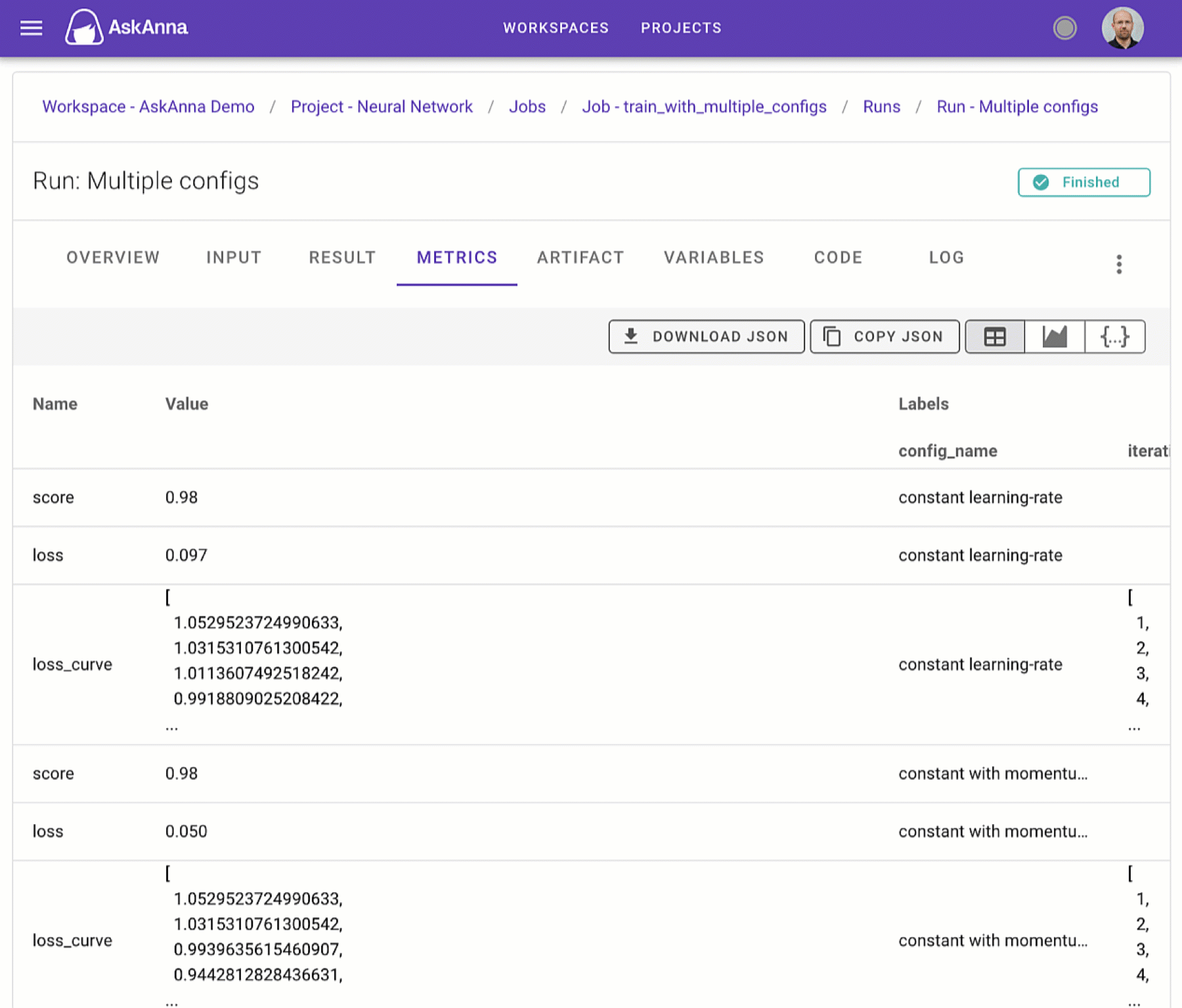Open the VARIABLES tab
The width and height of the screenshot is (1182, 1008).
[x=714, y=257]
